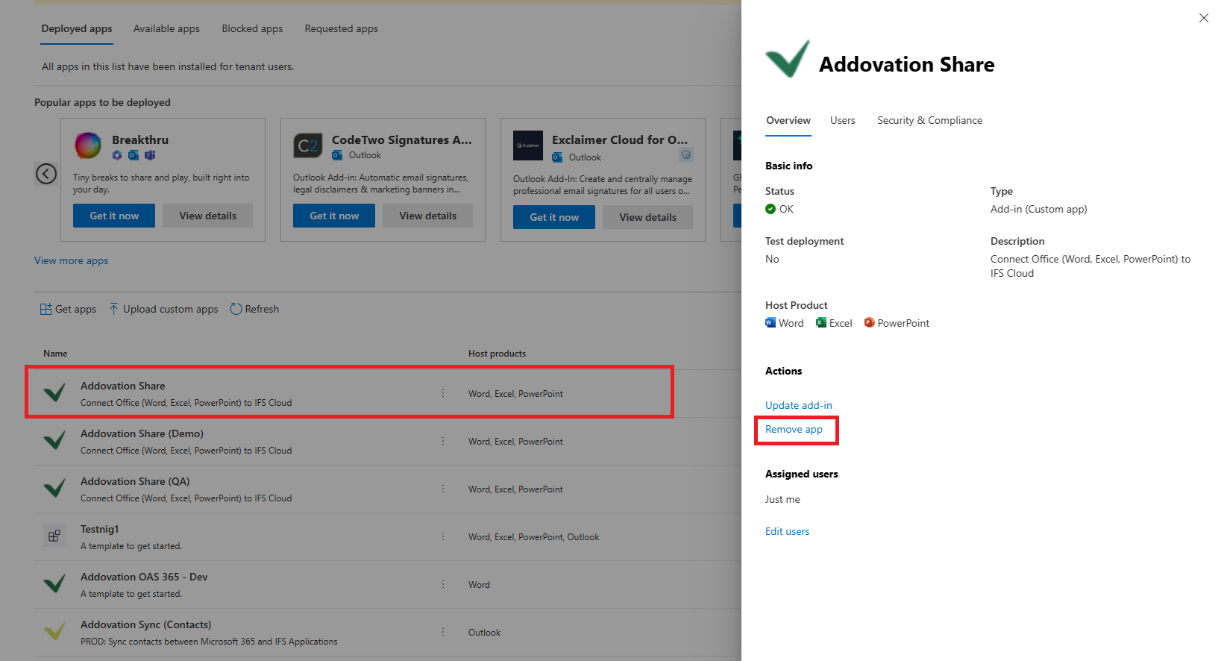Image resolution: width=1218 pixels, height=661 pixels.
Task: Click the Remove app link
Action: 794,429
